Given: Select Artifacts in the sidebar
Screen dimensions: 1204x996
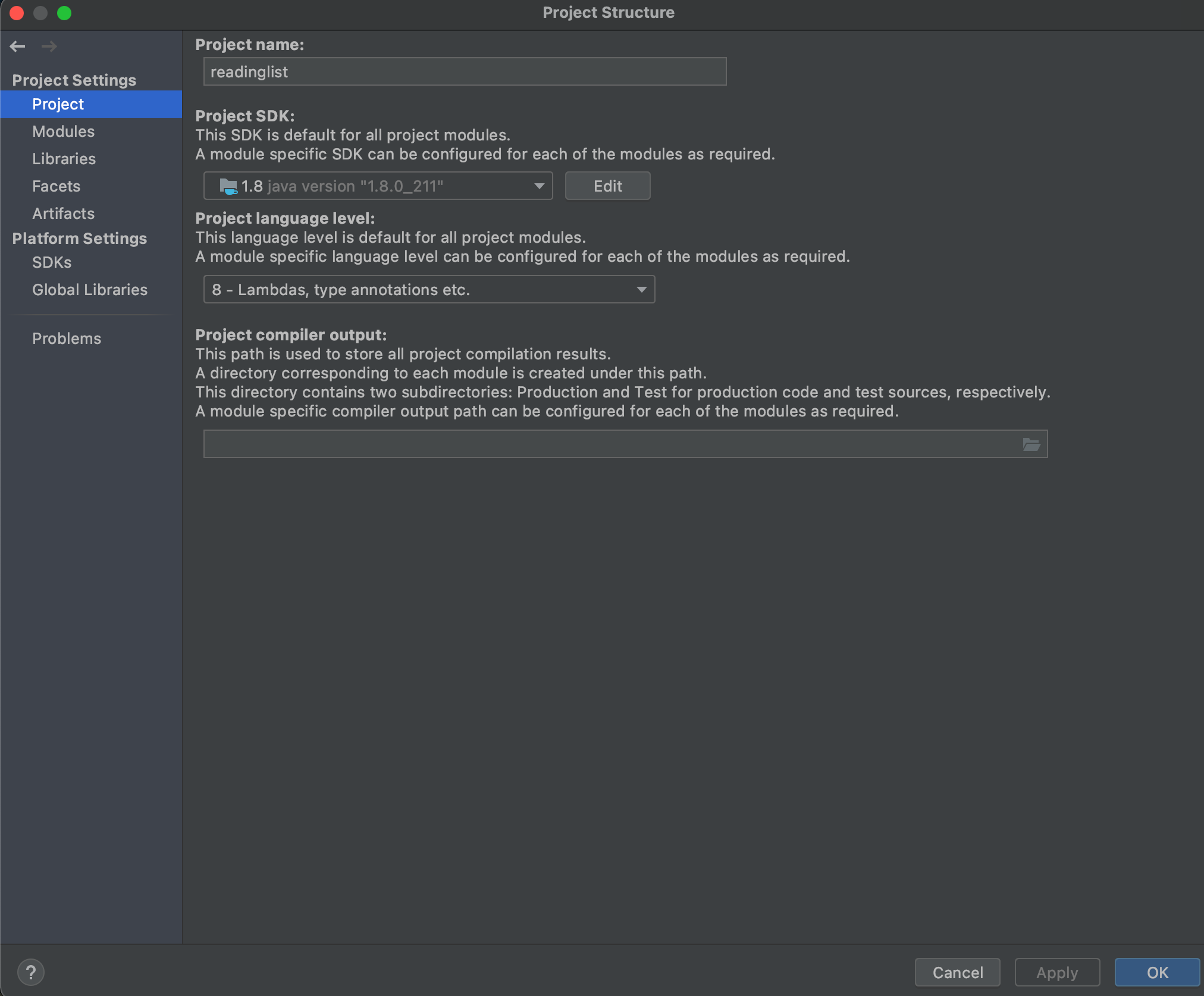Looking at the screenshot, I should pyautogui.click(x=63, y=214).
